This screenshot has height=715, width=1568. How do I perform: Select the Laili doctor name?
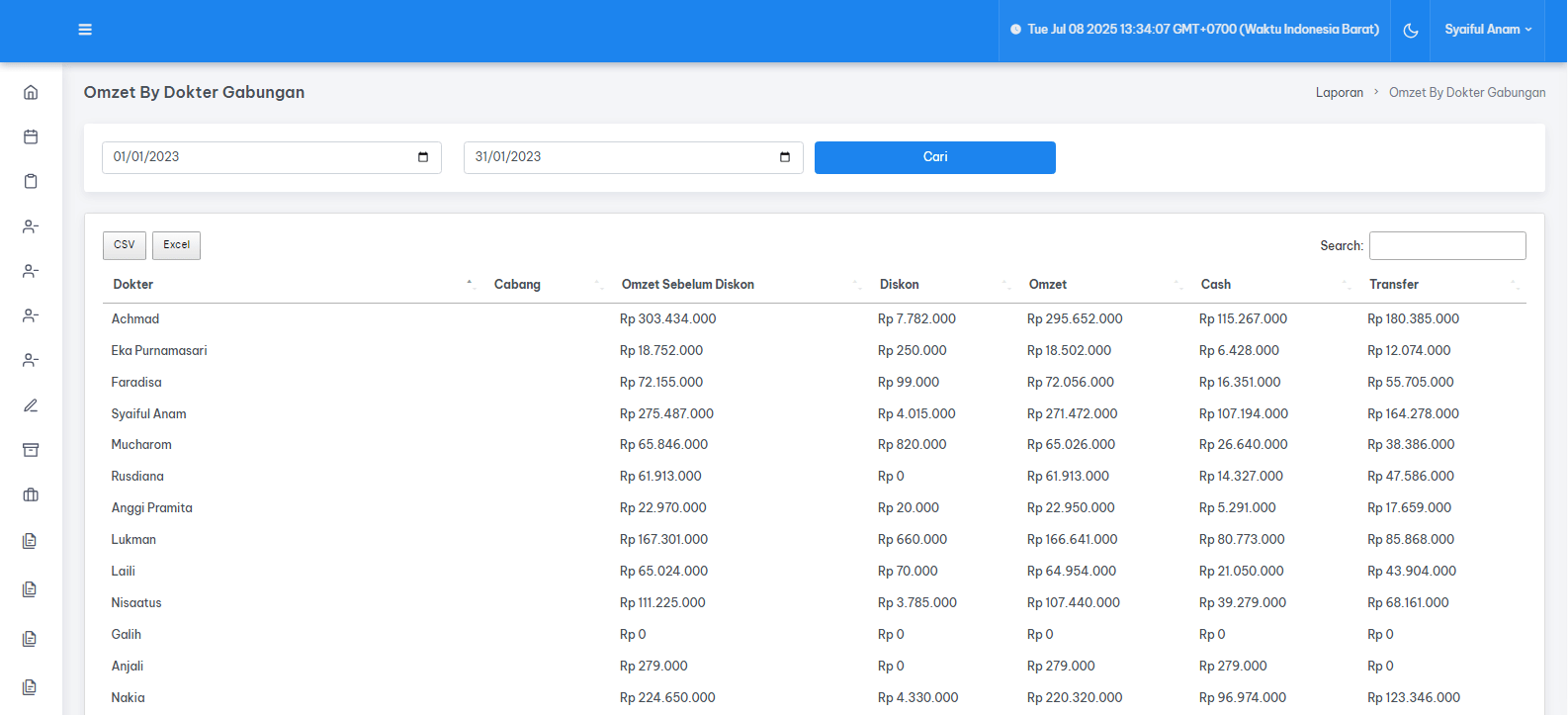click(124, 572)
